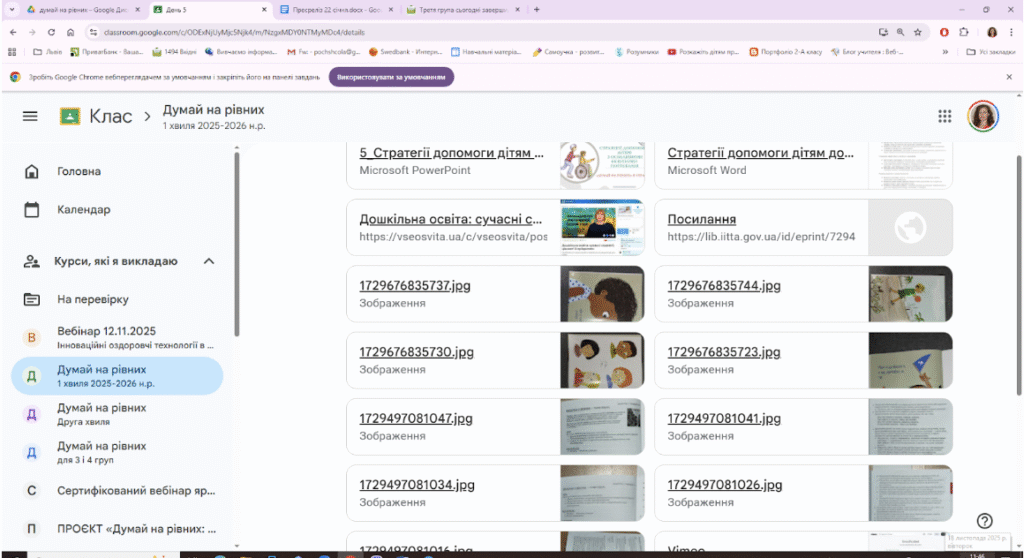The width and height of the screenshot is (1024, 558).
Task: Reload the page
Action: 51,32
